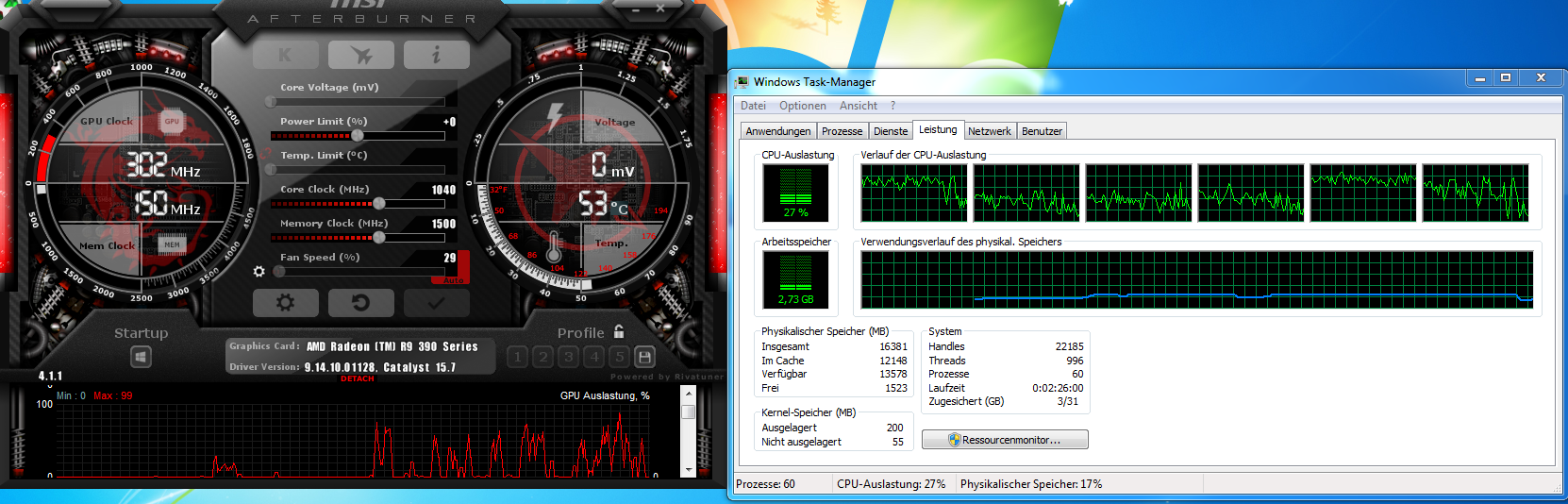Click the Afterburner graph scrollbar thumb
Viewport: 1568px width, 504px height.
coord(688,412)
